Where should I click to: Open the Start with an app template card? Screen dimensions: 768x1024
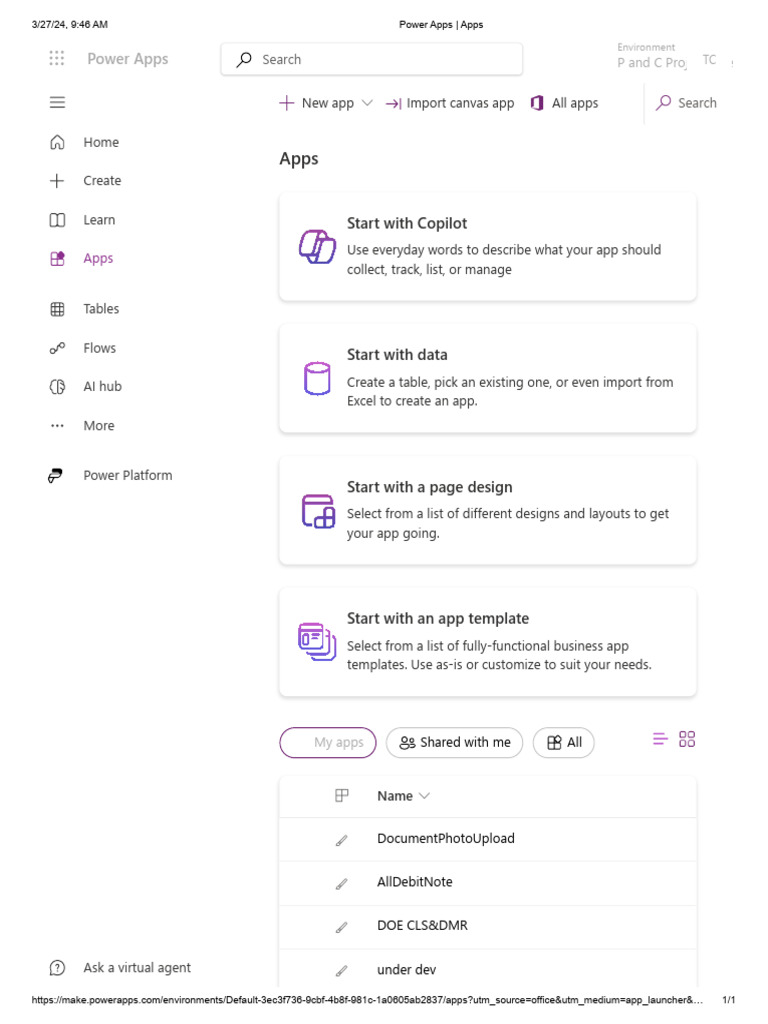click(488, 642)
